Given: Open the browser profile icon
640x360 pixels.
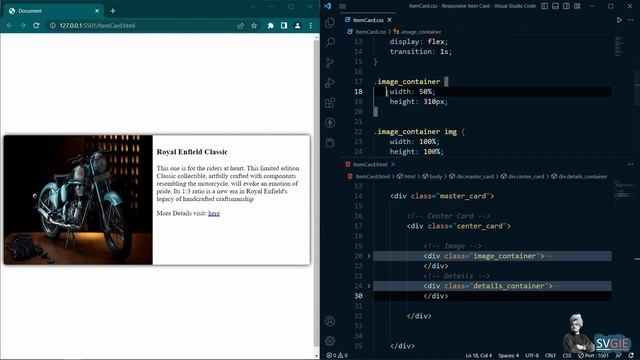Looking at the screenshot, I should click(298, 25).
